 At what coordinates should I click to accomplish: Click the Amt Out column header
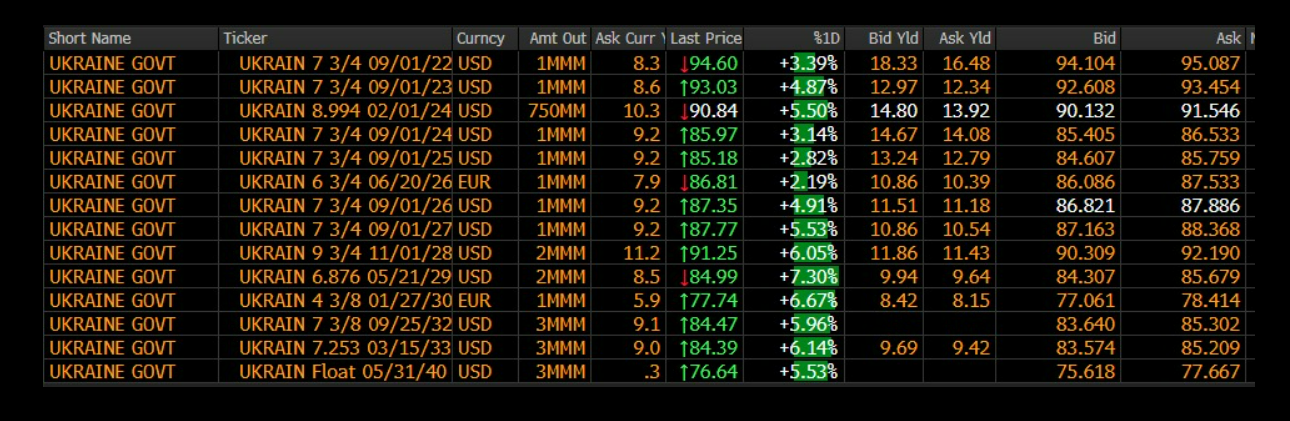[558, 39]
